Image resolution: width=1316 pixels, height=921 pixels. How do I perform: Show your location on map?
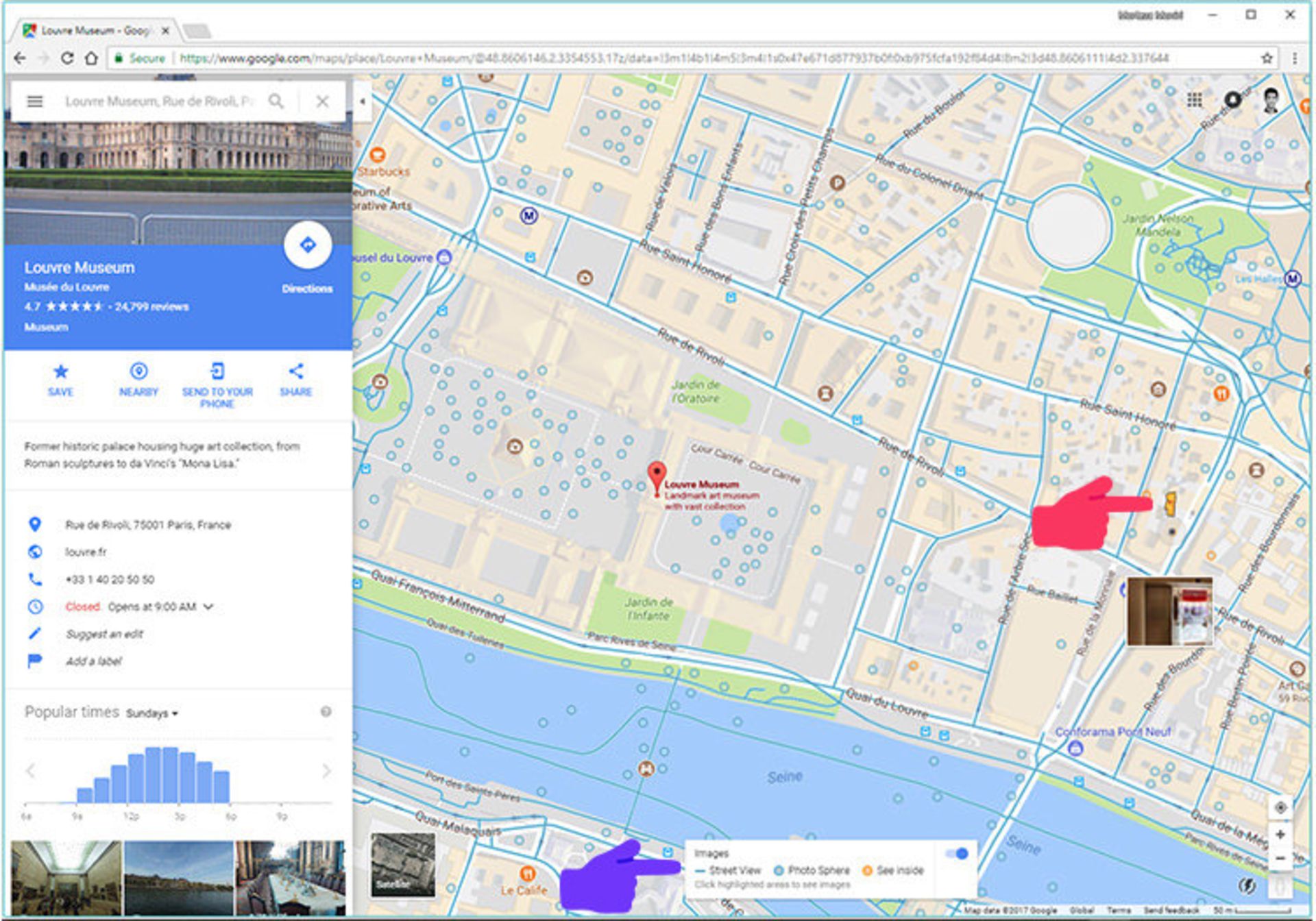point(1280,807)
